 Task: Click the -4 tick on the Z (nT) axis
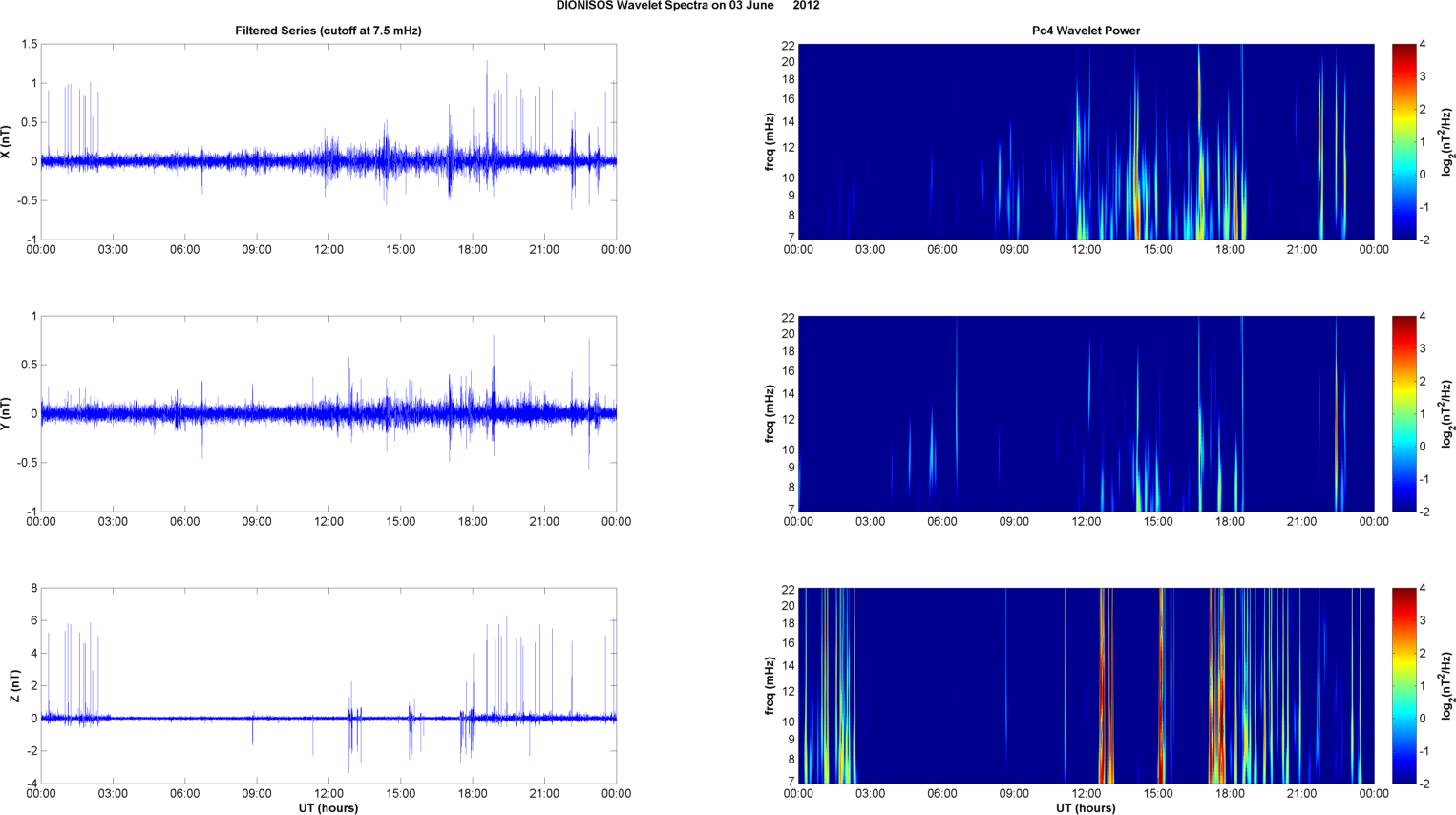[x=31, y=784]
